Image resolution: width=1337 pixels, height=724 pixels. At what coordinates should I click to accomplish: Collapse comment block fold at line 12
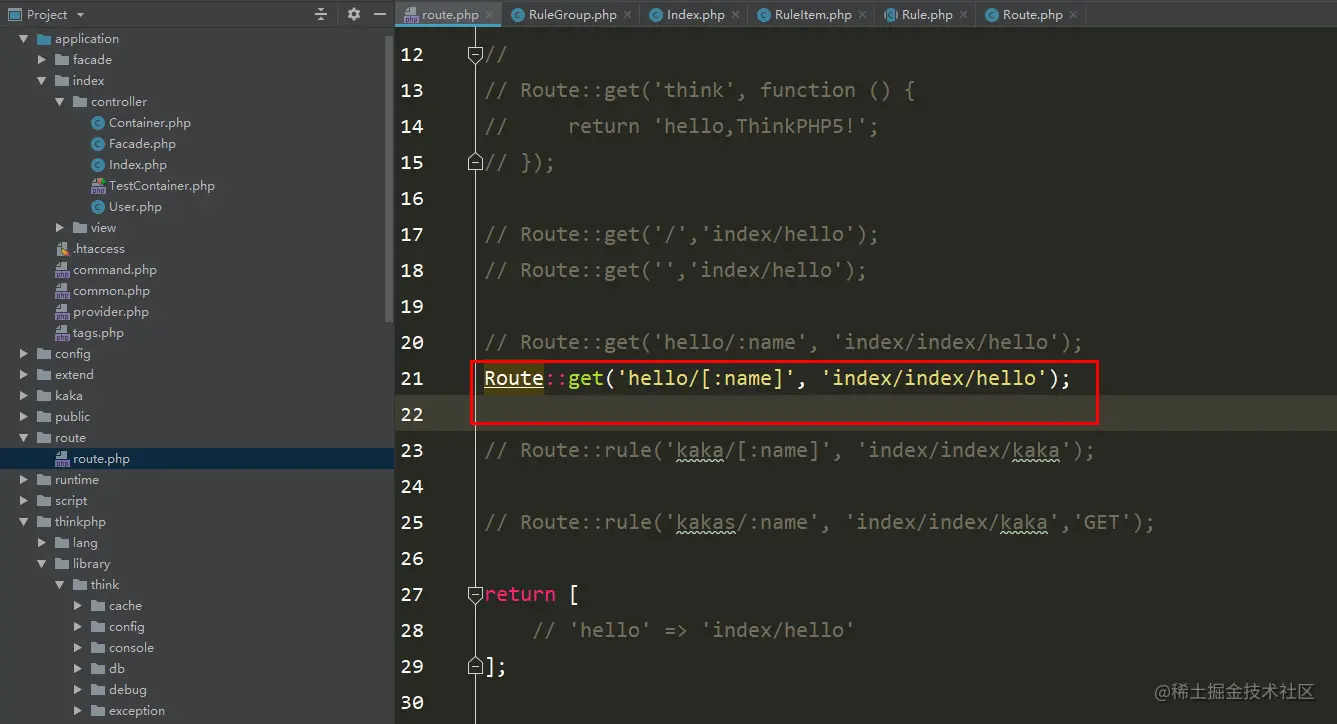point(476,54)
